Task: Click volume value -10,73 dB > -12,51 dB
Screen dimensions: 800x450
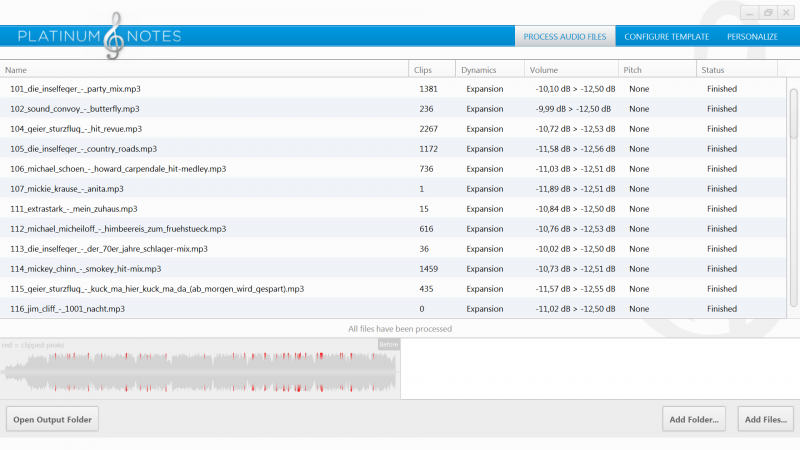Action: 576,268
